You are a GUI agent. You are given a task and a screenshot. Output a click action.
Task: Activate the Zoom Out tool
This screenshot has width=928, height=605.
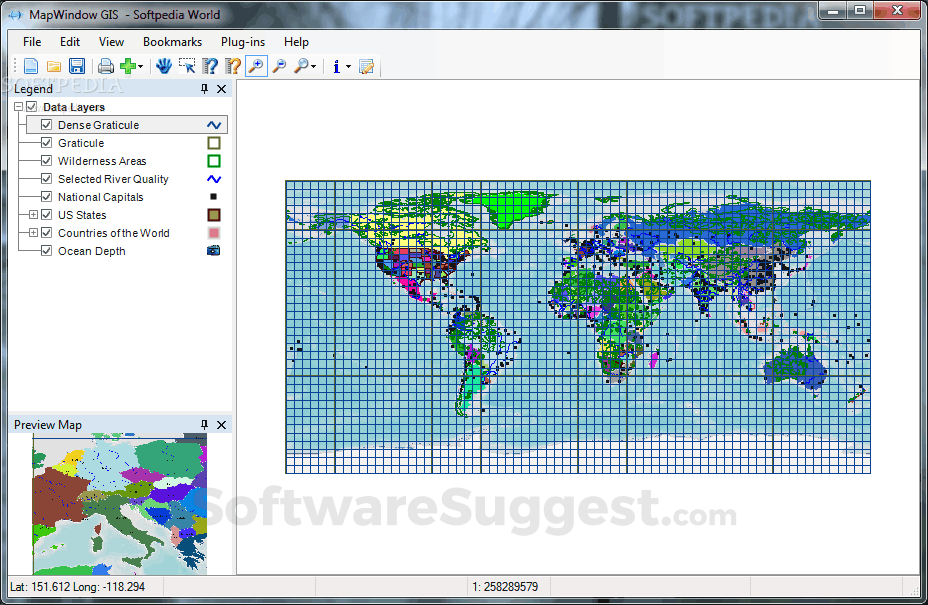pos(279,65)
